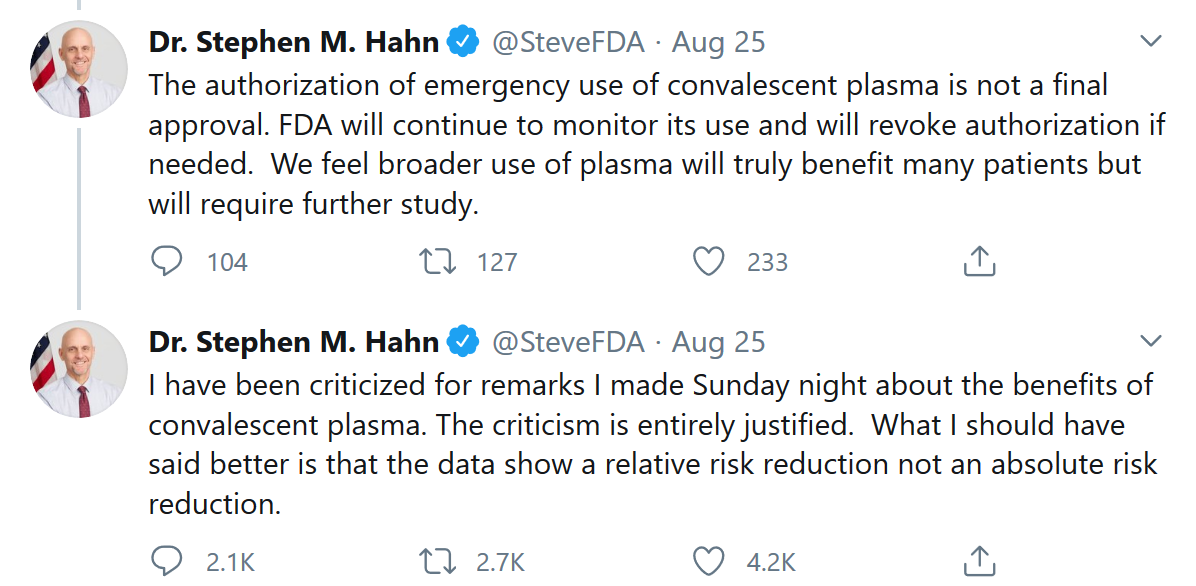1196x586 pixels.
Task: Share the relative risk reduction tweet
Action: (x=979, y=562)
